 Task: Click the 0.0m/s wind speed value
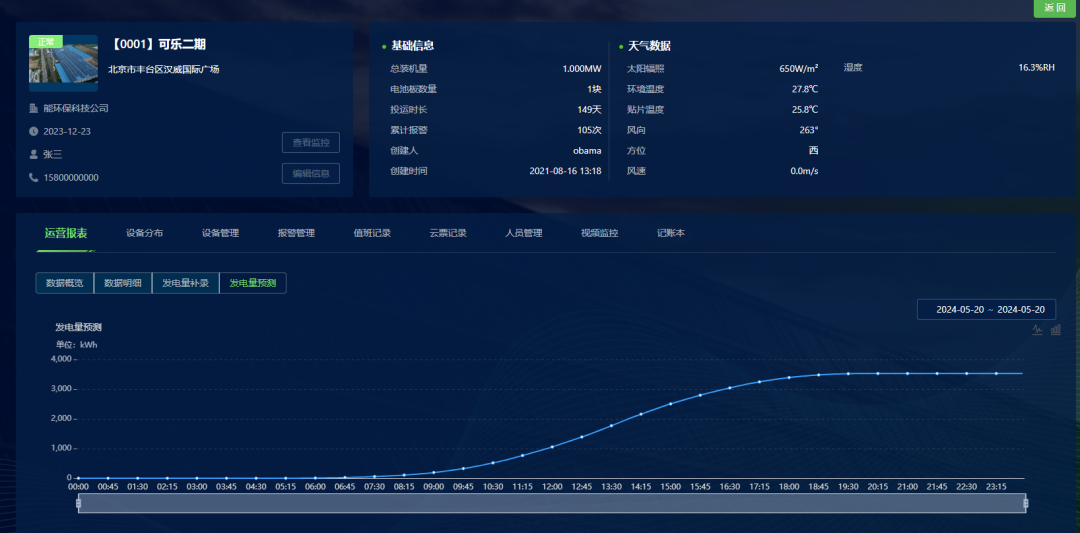tap(804, 171)
